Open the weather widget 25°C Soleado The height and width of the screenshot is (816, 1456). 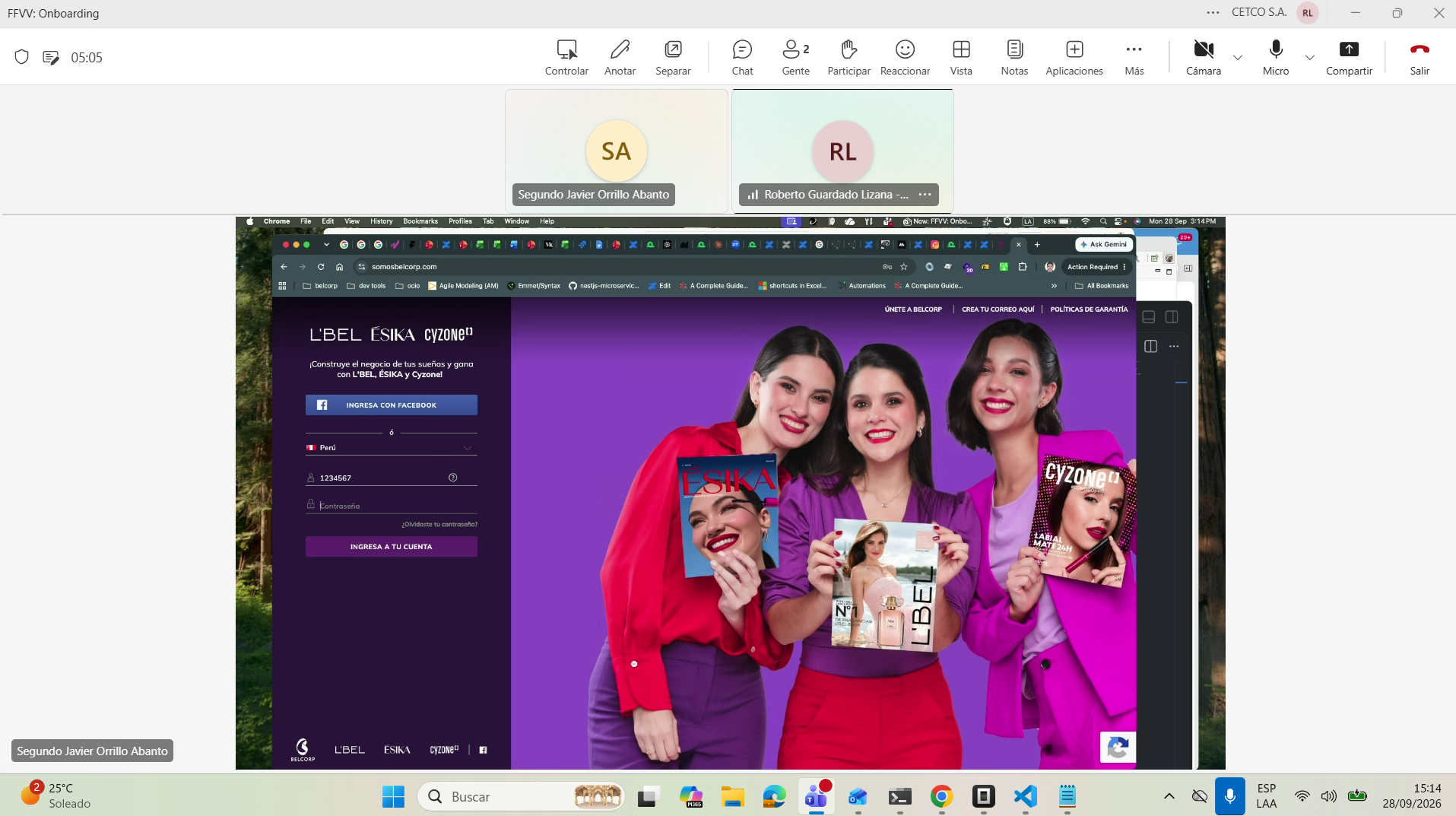[55, 796]
